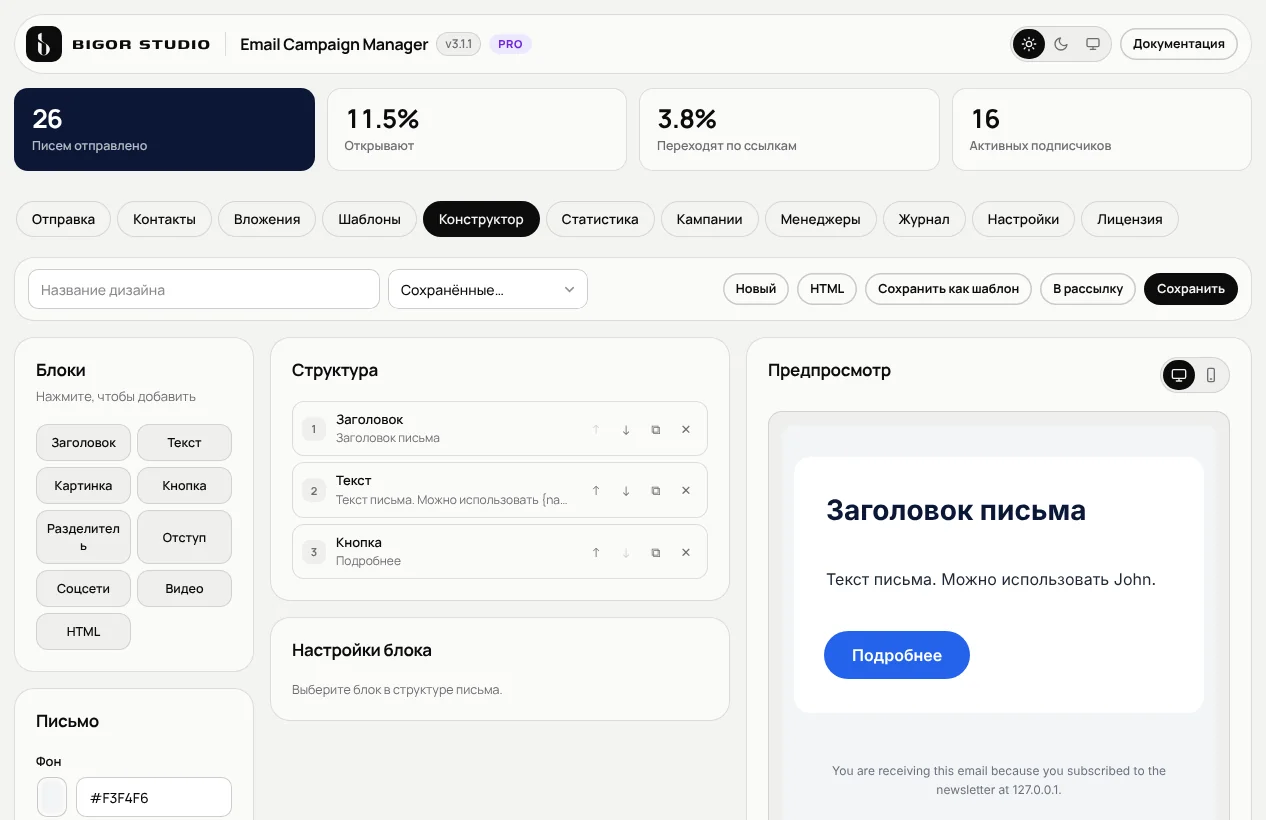This screenshot has height=820, width=1266.
Task: Open the Контакты tab
Action: coord(164,219)
